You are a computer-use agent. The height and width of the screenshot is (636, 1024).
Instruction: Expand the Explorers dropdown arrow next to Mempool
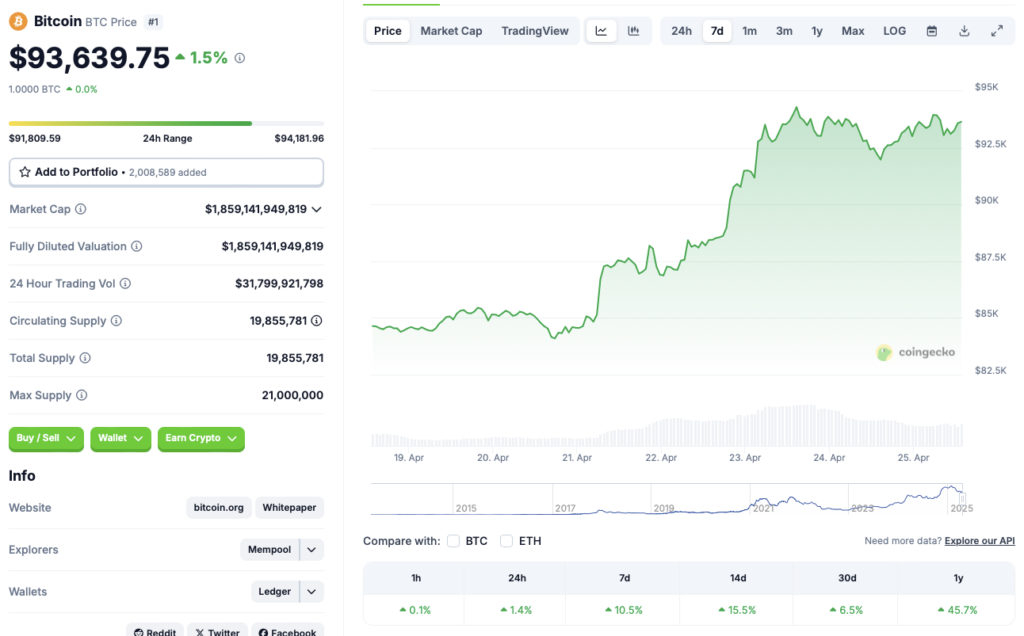[312, 550]
